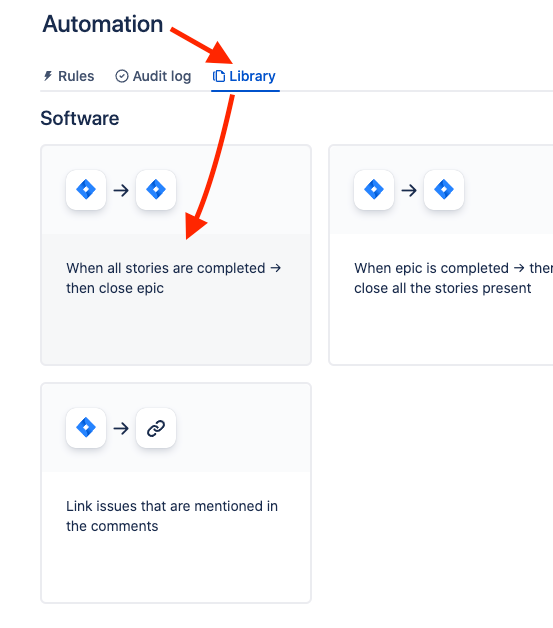Open 'When all stories are completed' template
This screenshot has width=553, height=628.
point(176,255)
